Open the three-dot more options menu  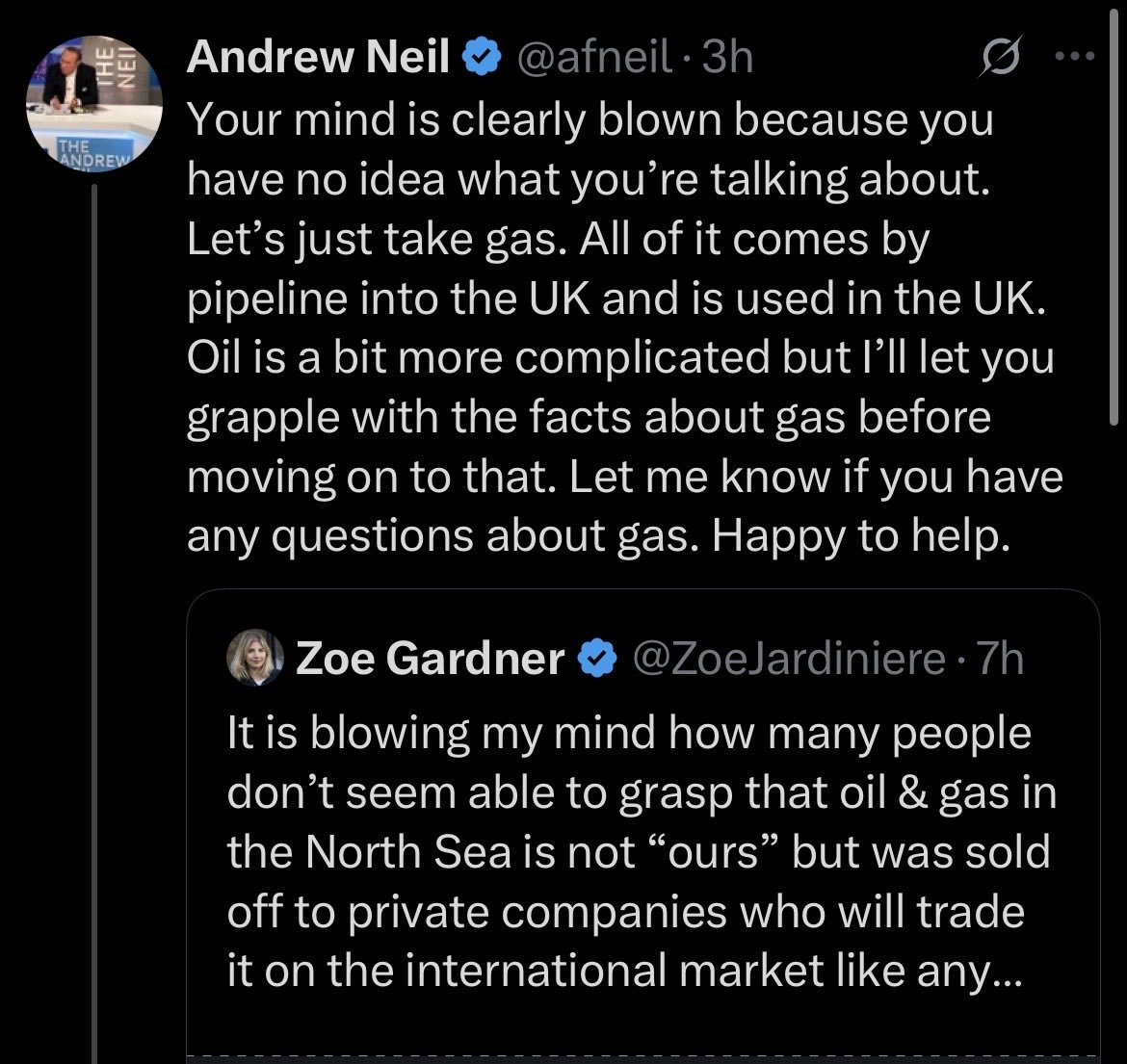tap(1075, 55)
